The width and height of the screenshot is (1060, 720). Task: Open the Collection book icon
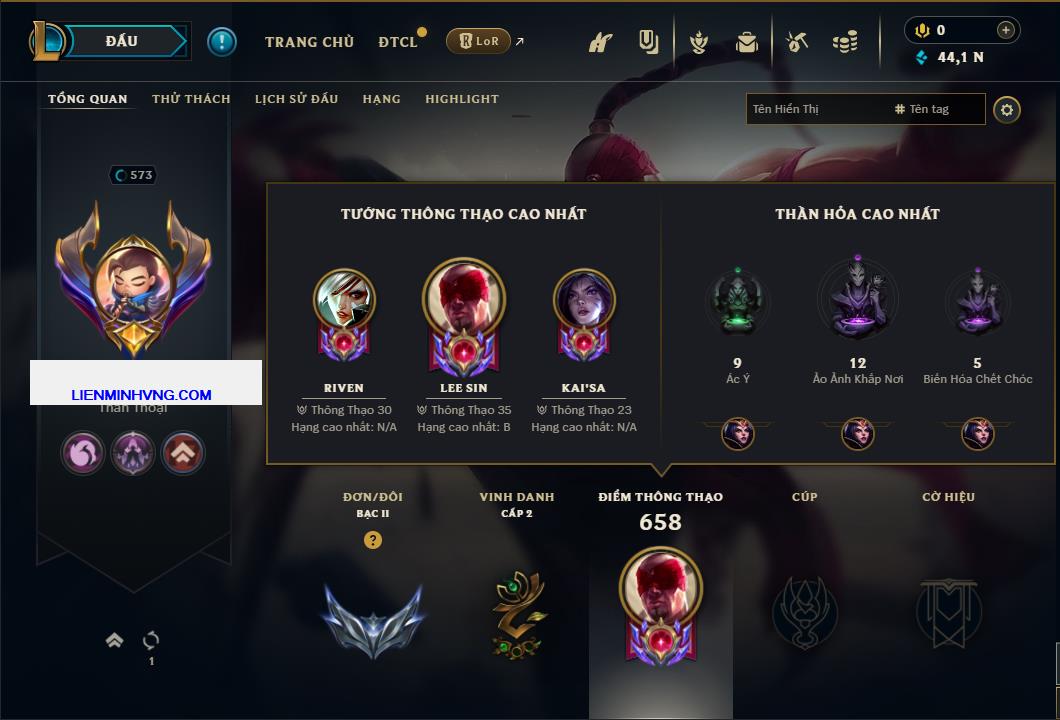click(648, 42)
